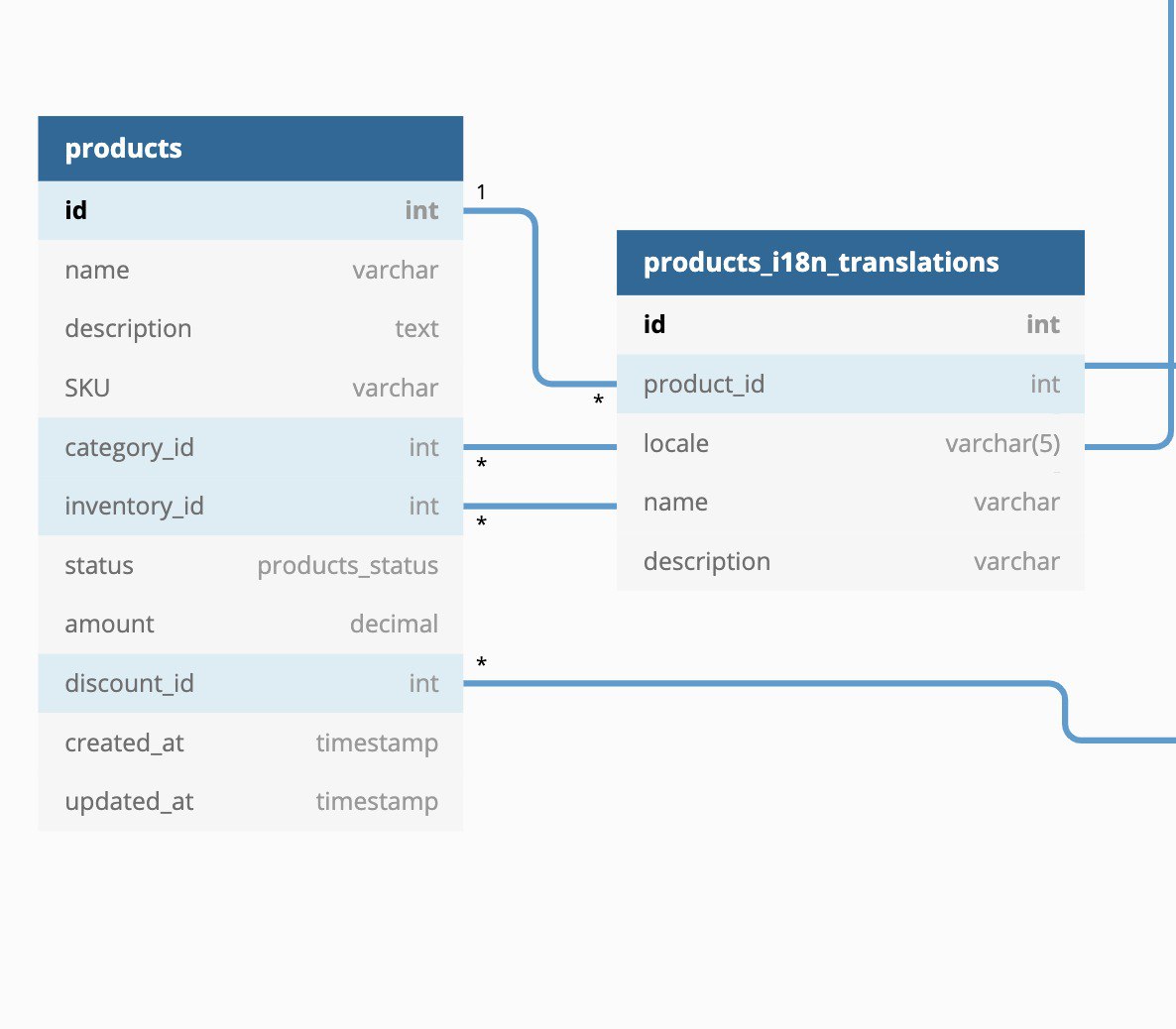Click the products id to product_id relation line
Viewport: 1176px width, 1029px height.
coord(535,297)
